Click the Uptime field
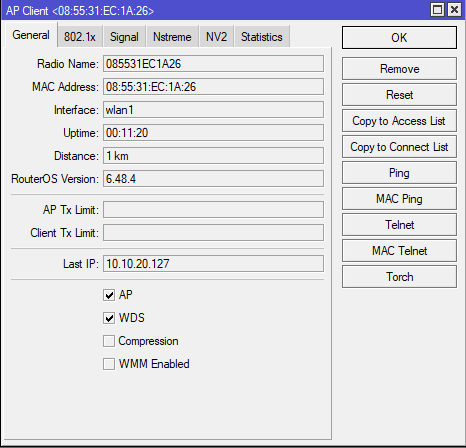466x448 pixels. [213, 133]
